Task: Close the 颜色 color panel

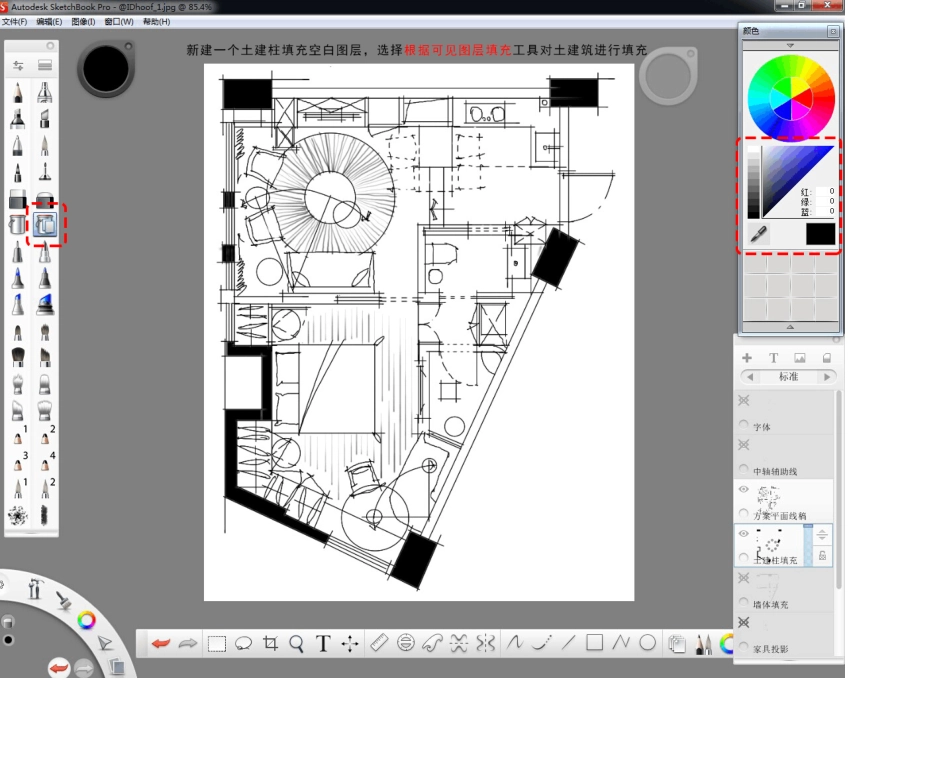Action: coord(833,31)
